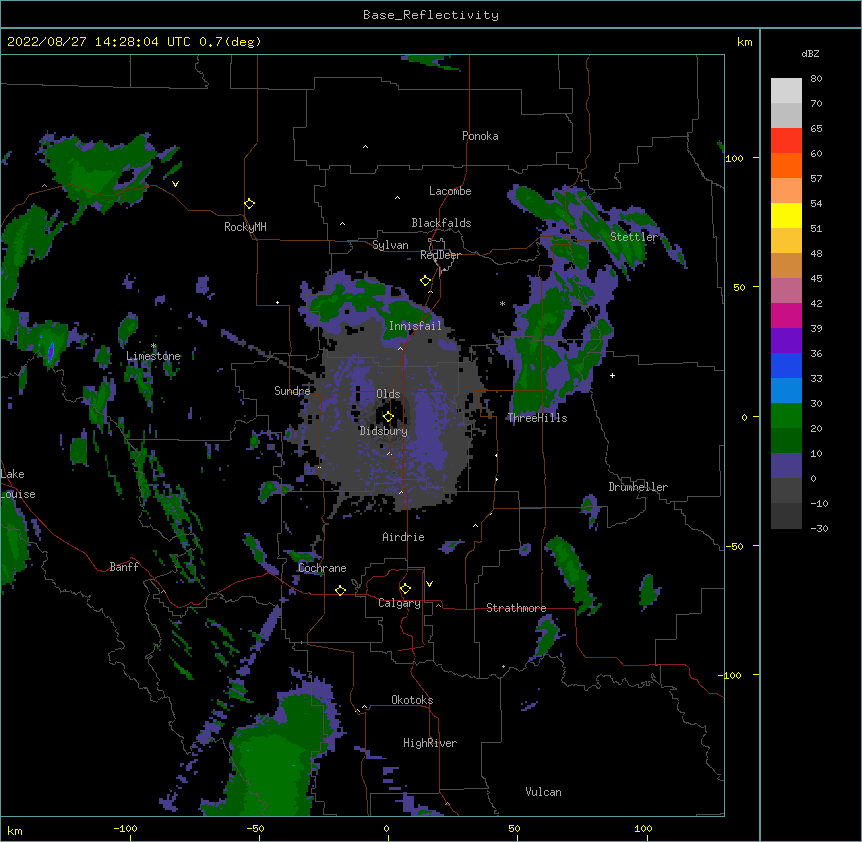Select the RedDeer city label
Screen dimensions: 862x842
pos(440,255)
